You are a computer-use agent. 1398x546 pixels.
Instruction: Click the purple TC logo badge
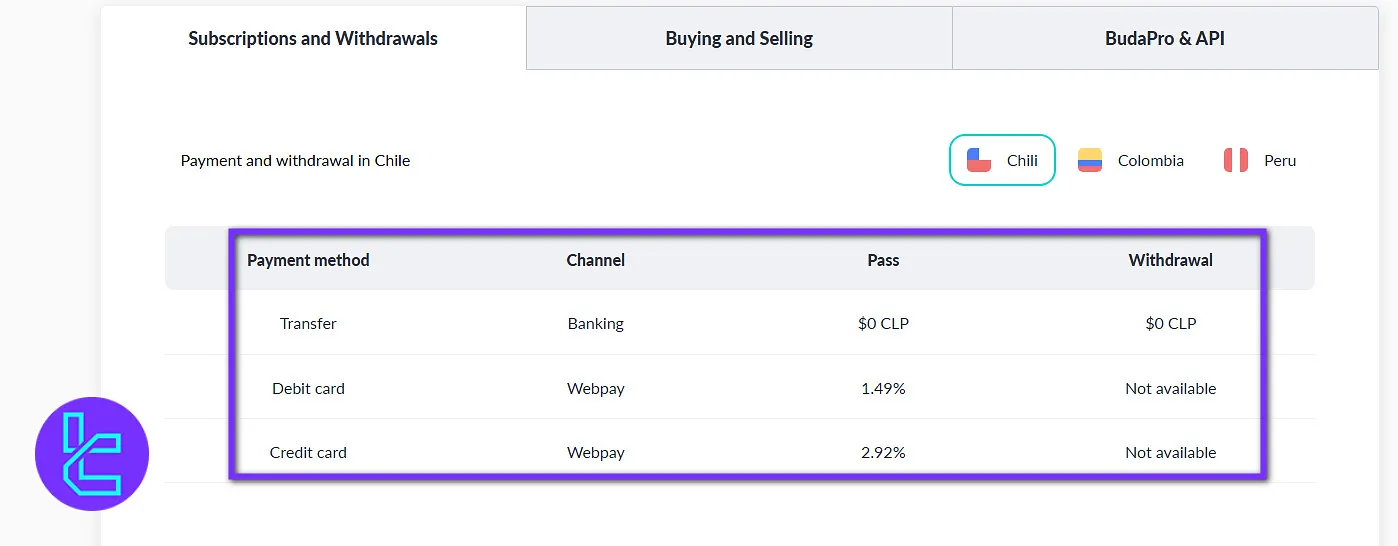(92, 454)
